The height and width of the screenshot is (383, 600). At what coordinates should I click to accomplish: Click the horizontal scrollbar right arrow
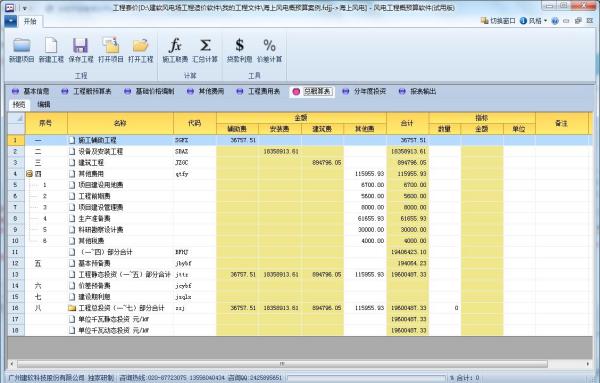[588, 364]
